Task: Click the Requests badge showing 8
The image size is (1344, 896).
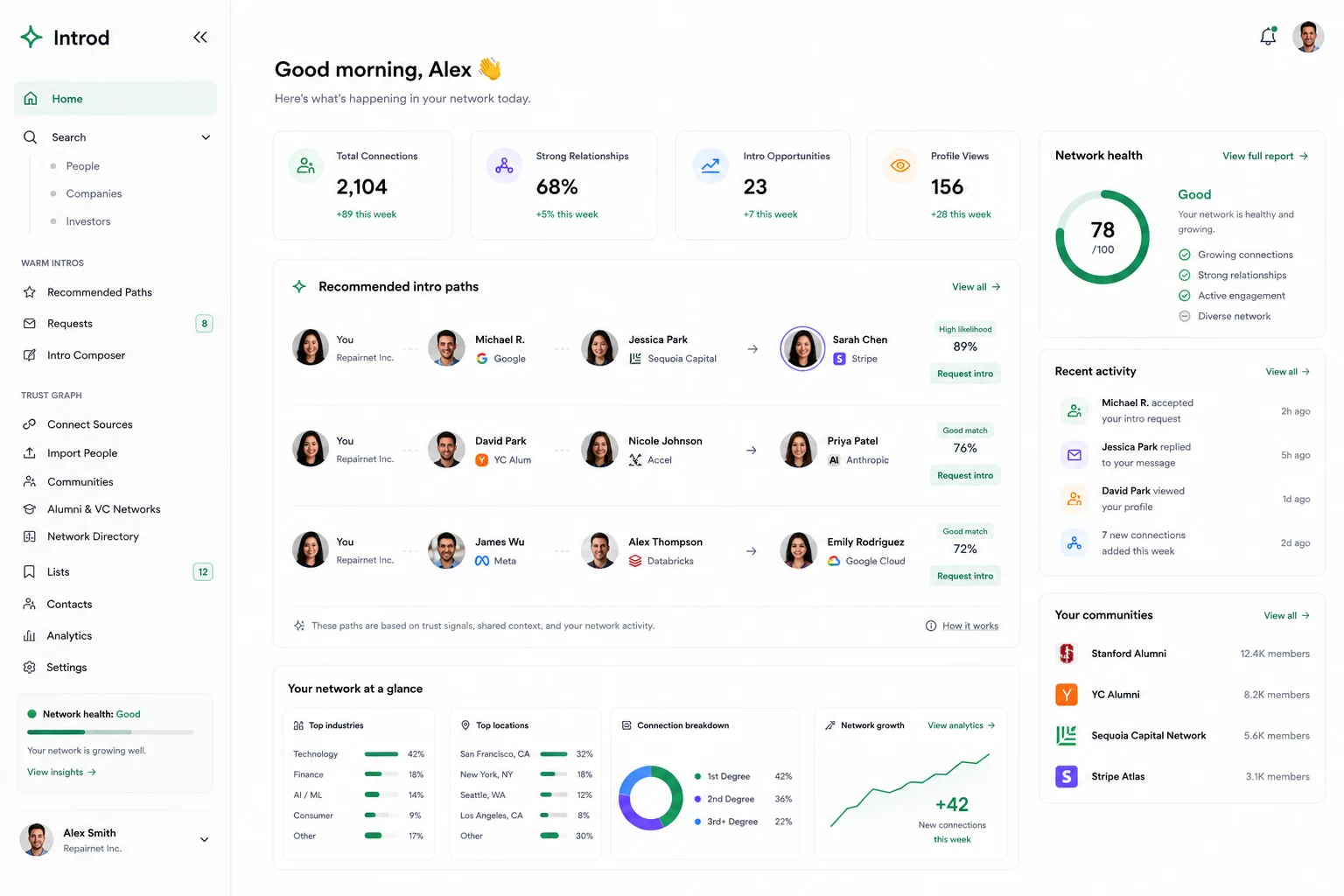Action: click(x=205, y=324)
